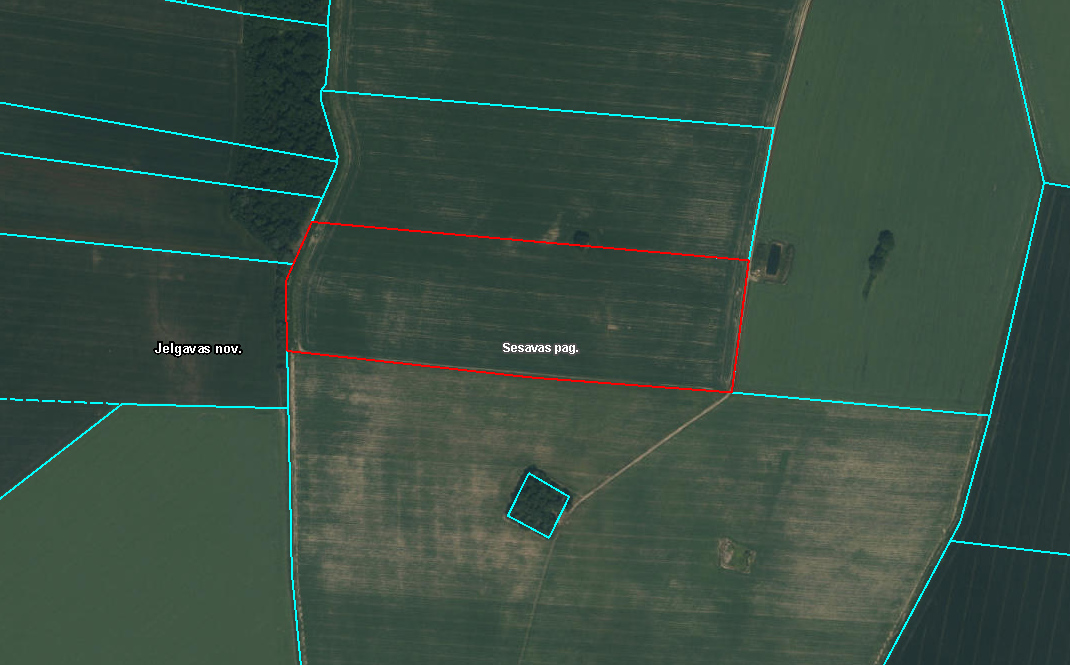Select the bright green field at bottom left
This screenshot has height=665, width=1070.
(147, 539)
